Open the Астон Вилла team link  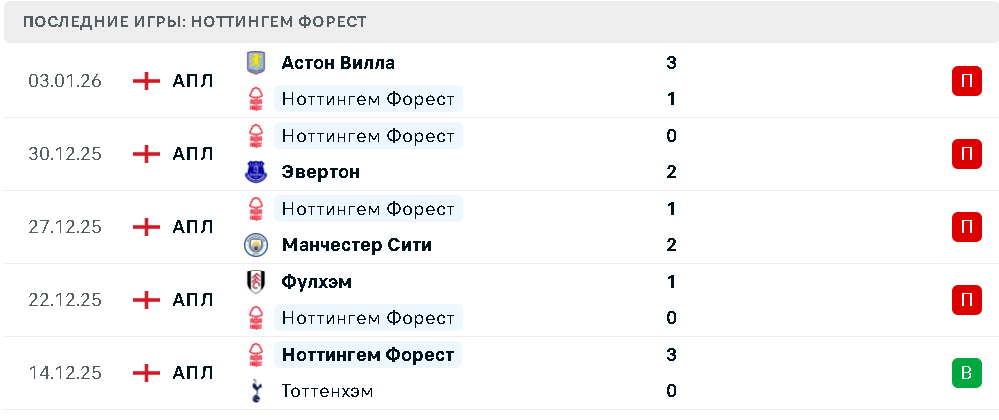coord(338,63)
